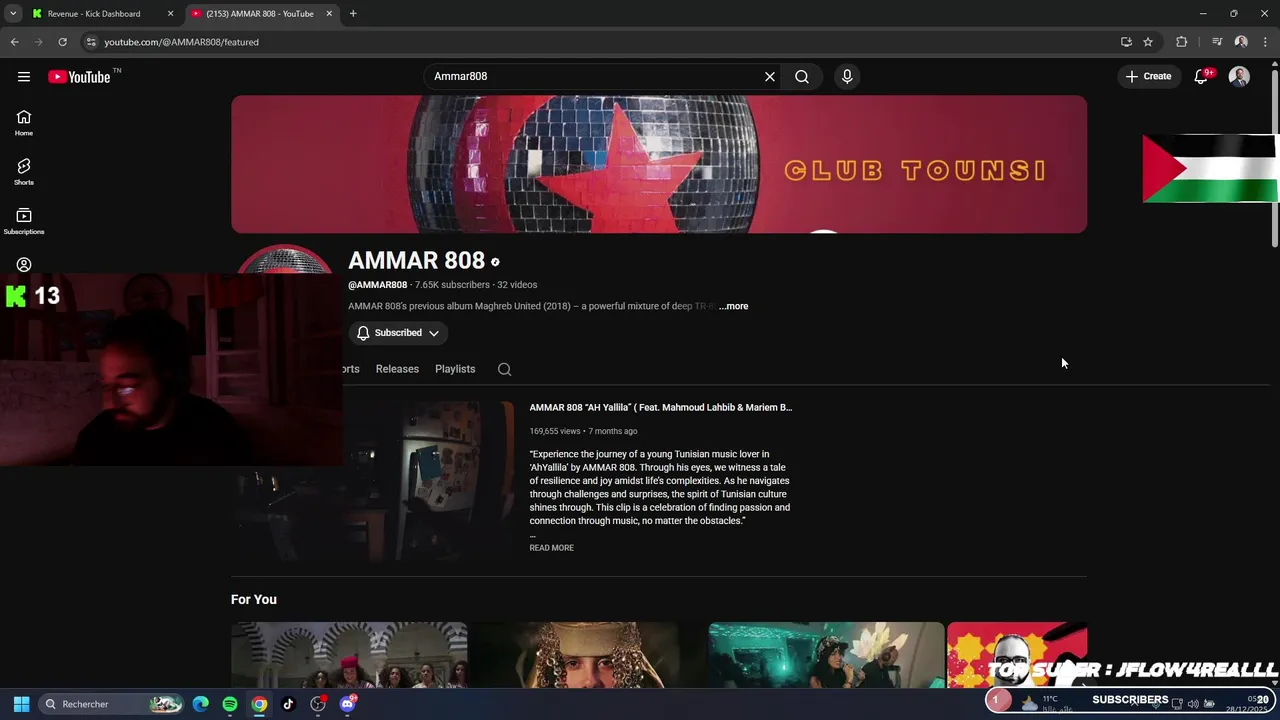Clear the Ammar808 search text
Viewport: 1280px width, 720px height.
pyautogui.click(x=770, y=77)
